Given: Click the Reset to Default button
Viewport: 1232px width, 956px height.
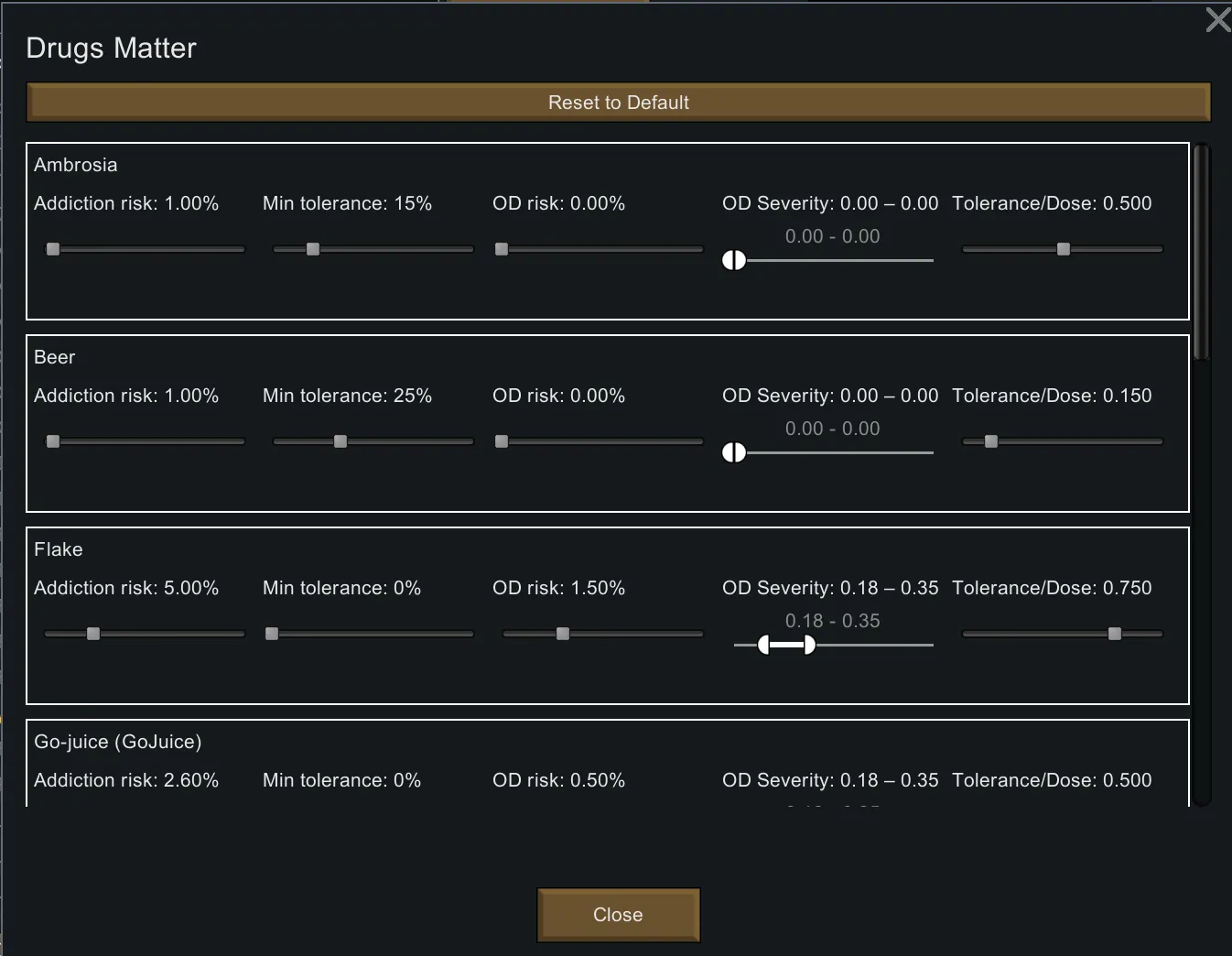Looking at the screenshot, I should 618,103.
